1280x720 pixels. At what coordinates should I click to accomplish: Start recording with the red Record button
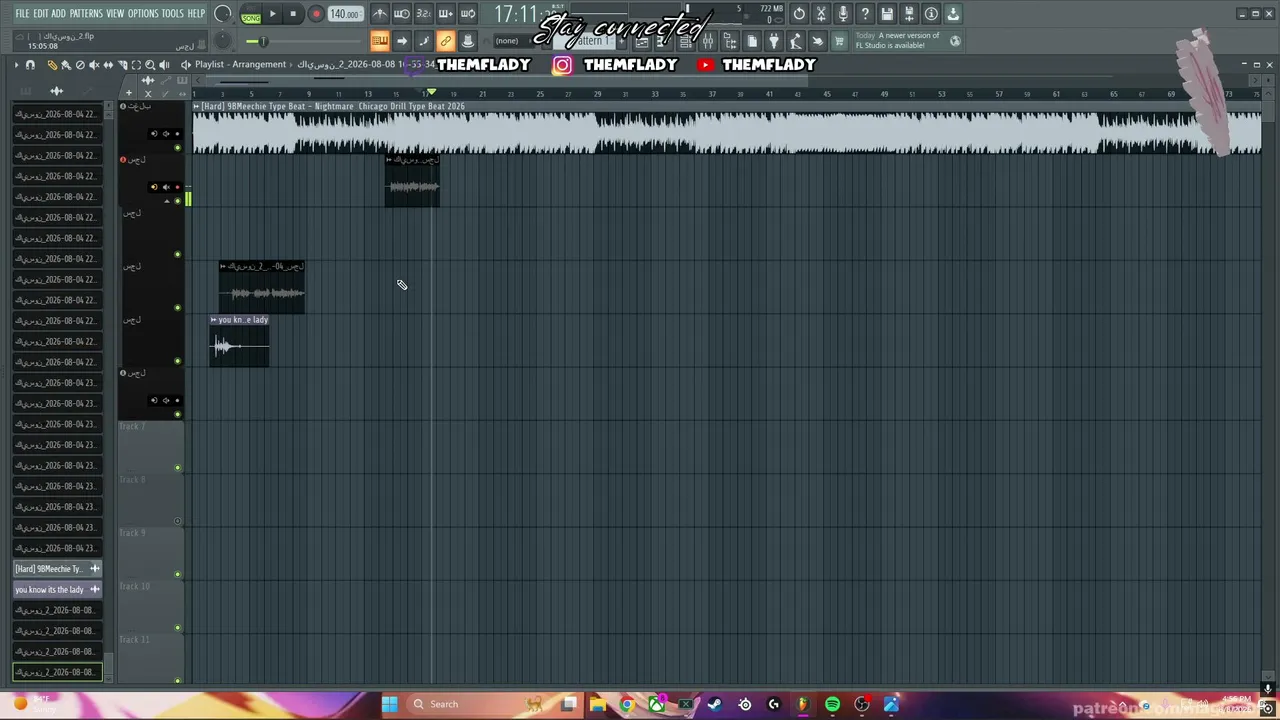pyautogui.click(x=316, y=14)
